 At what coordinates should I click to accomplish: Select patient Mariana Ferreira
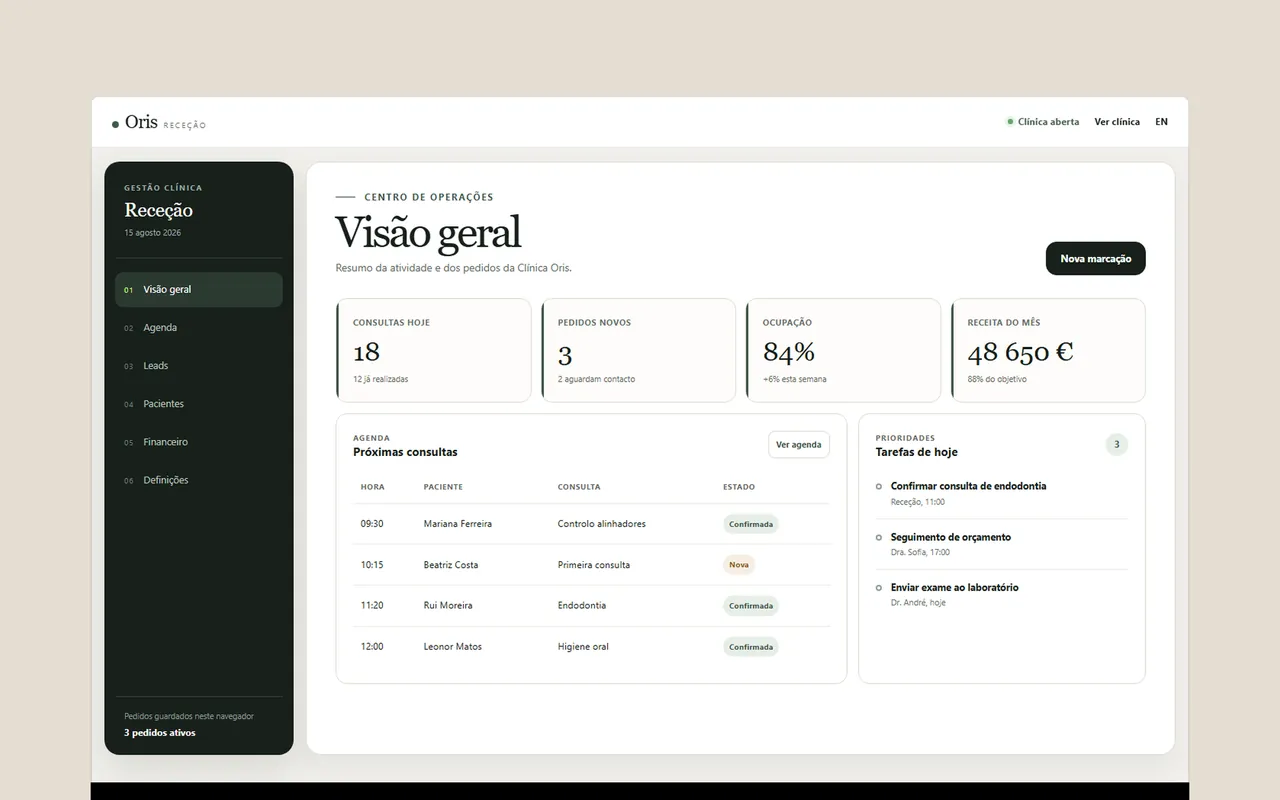(x=457, y=524)
